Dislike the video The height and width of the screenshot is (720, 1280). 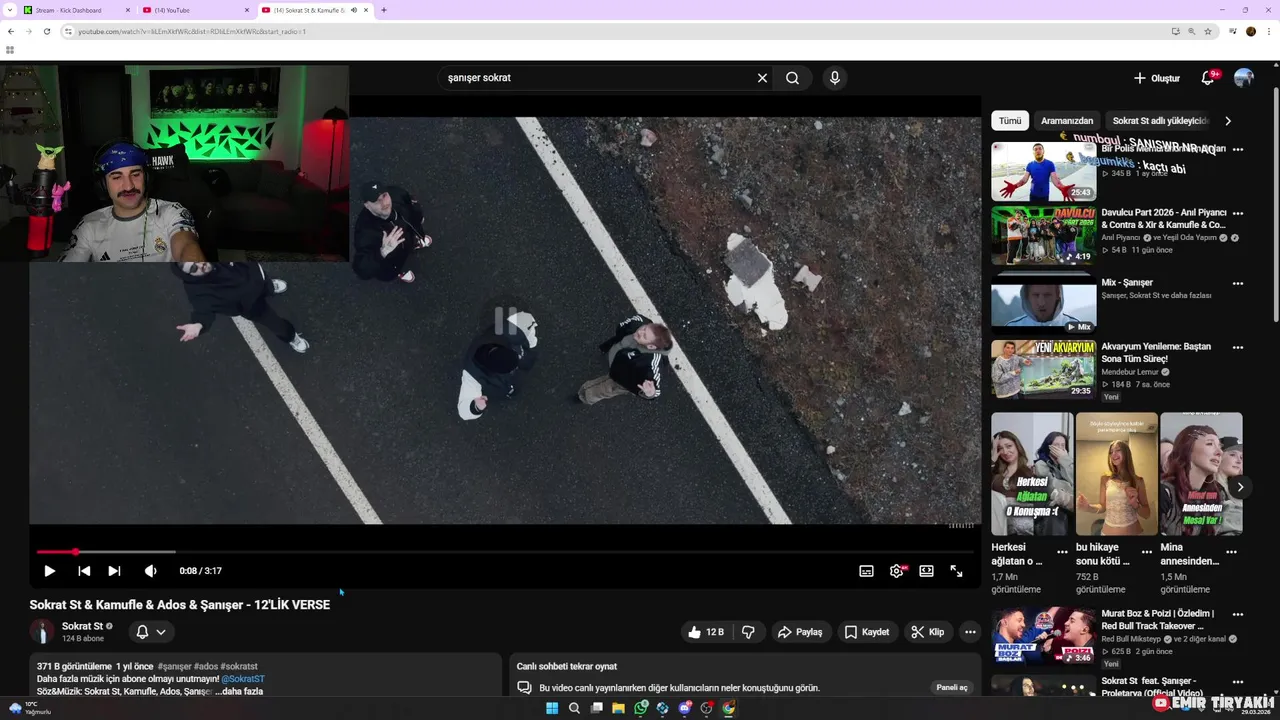pos(748,632)
